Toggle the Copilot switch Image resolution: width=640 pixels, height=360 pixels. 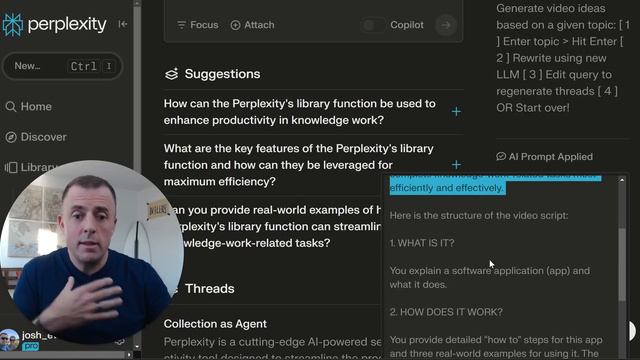[373, 25]
